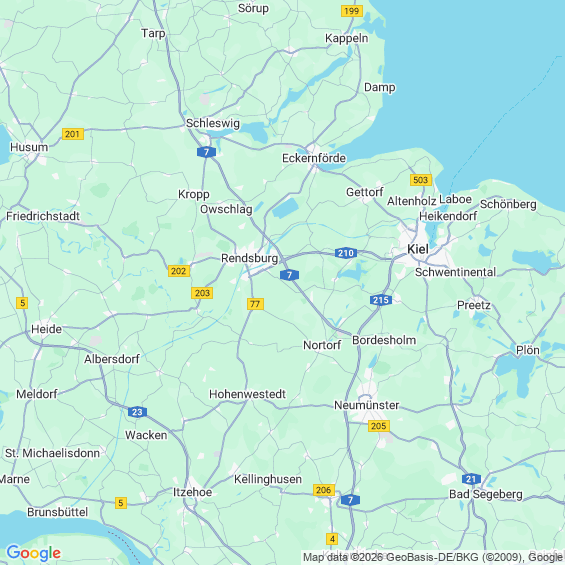Viewport: 565px width, 565px height.
Task: Click the 210 highway shield west of Kiel
Action: [x=346, y=253]
